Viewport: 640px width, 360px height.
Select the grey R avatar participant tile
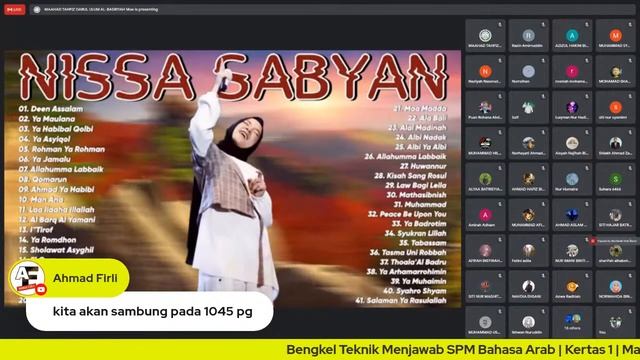[528, 36]
